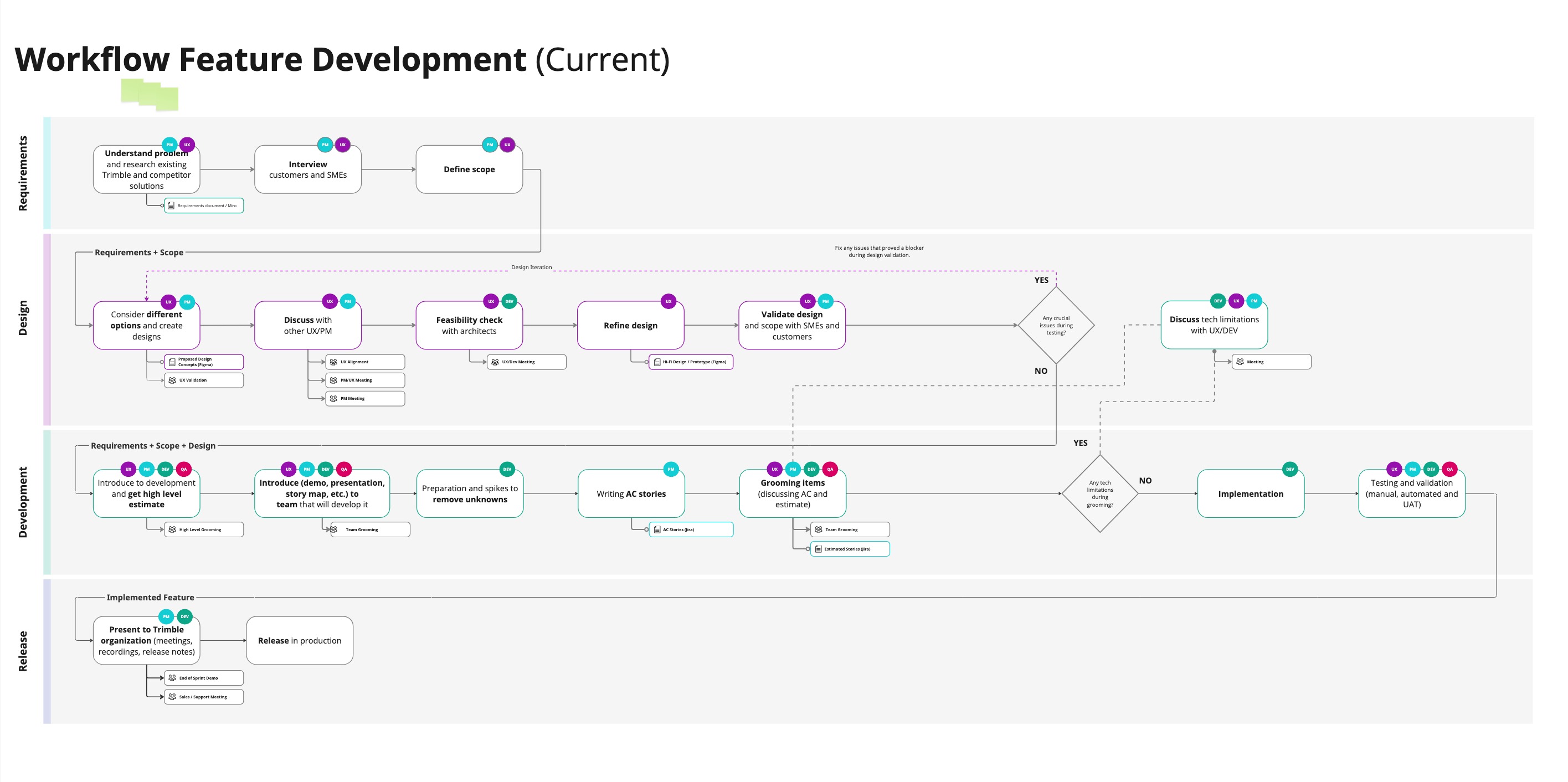The image size is (1568, 782).
Task: Click the document icon on Requirements document / Miro
Action: pos(171,205)
